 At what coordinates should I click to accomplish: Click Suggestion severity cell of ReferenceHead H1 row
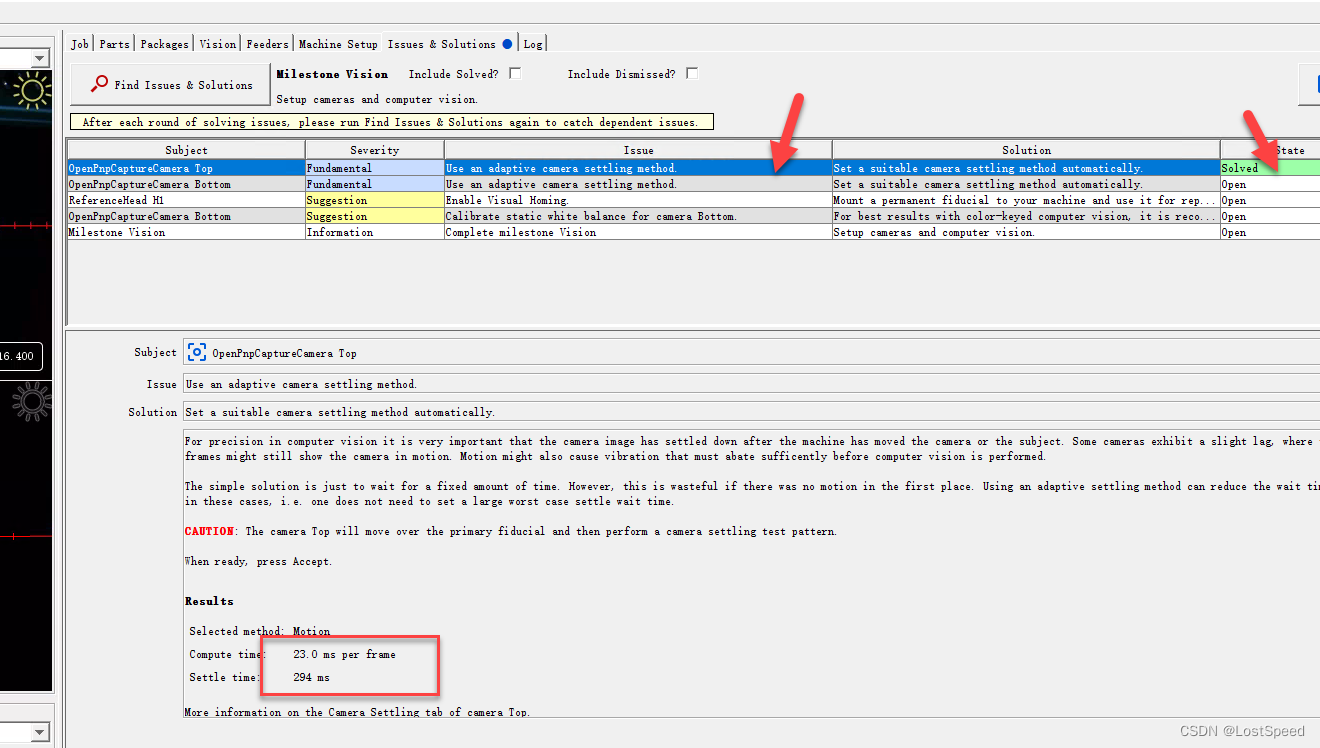[375, 200]
